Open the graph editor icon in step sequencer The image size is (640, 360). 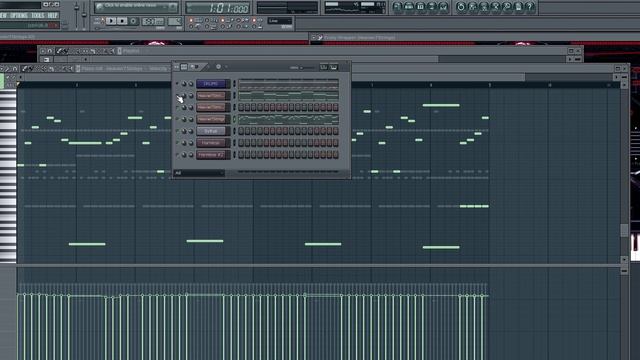324,67
